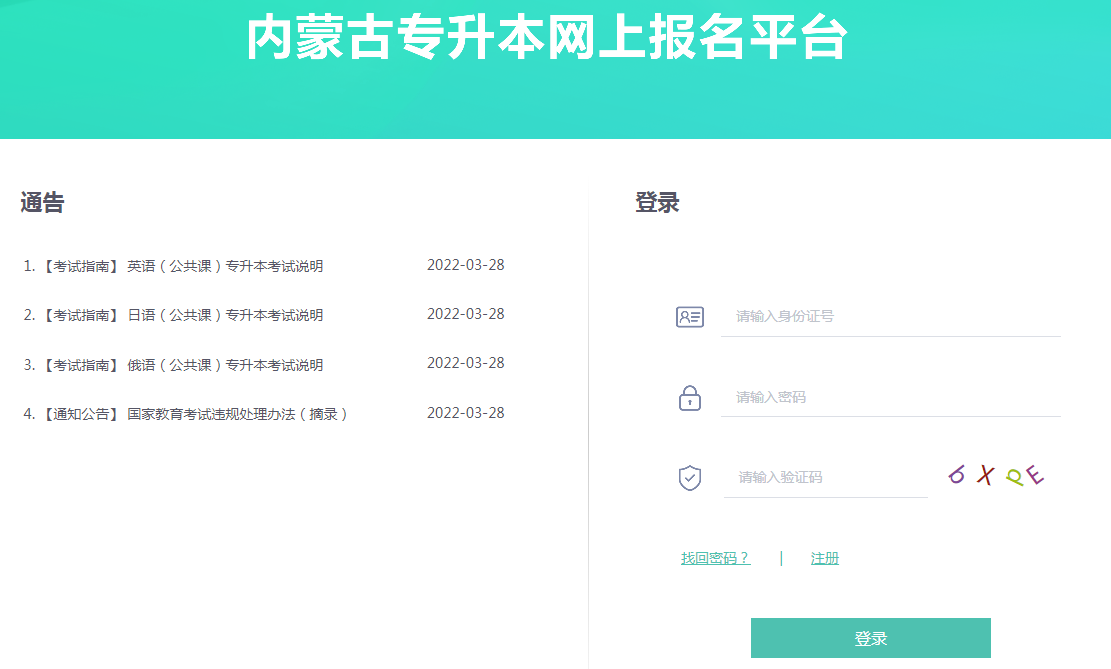Click the padlock icon next to the password field
The image size is (1111, 669).
(689, 397)
